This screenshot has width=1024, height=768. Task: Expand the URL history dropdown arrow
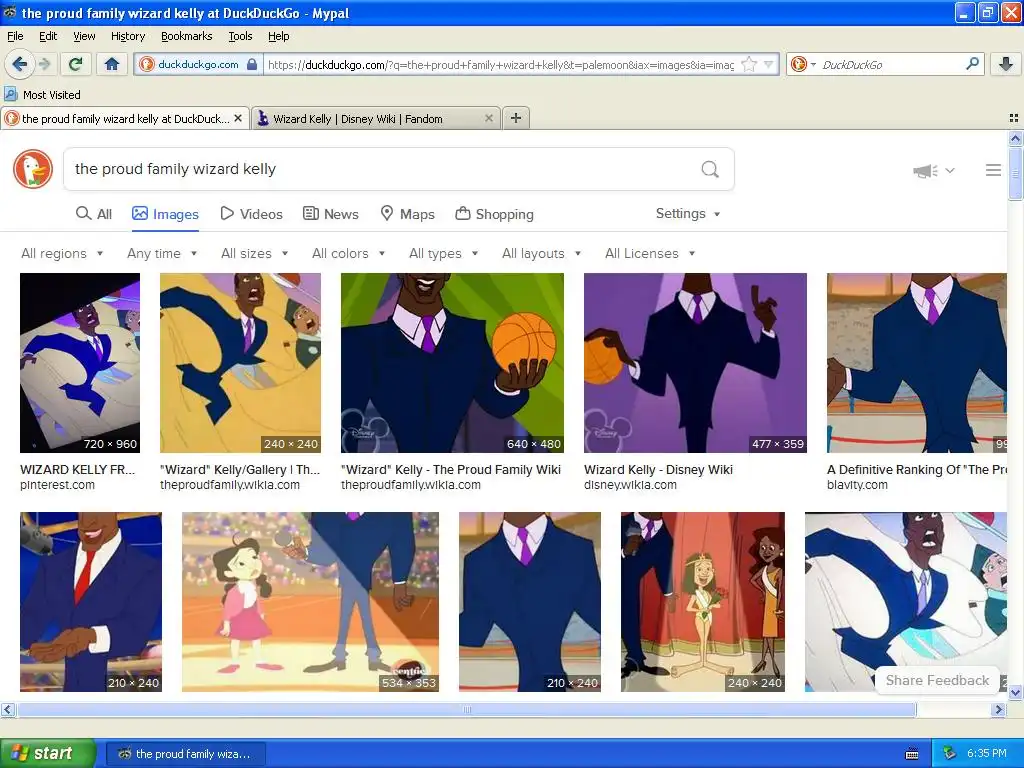pos(769,65)
